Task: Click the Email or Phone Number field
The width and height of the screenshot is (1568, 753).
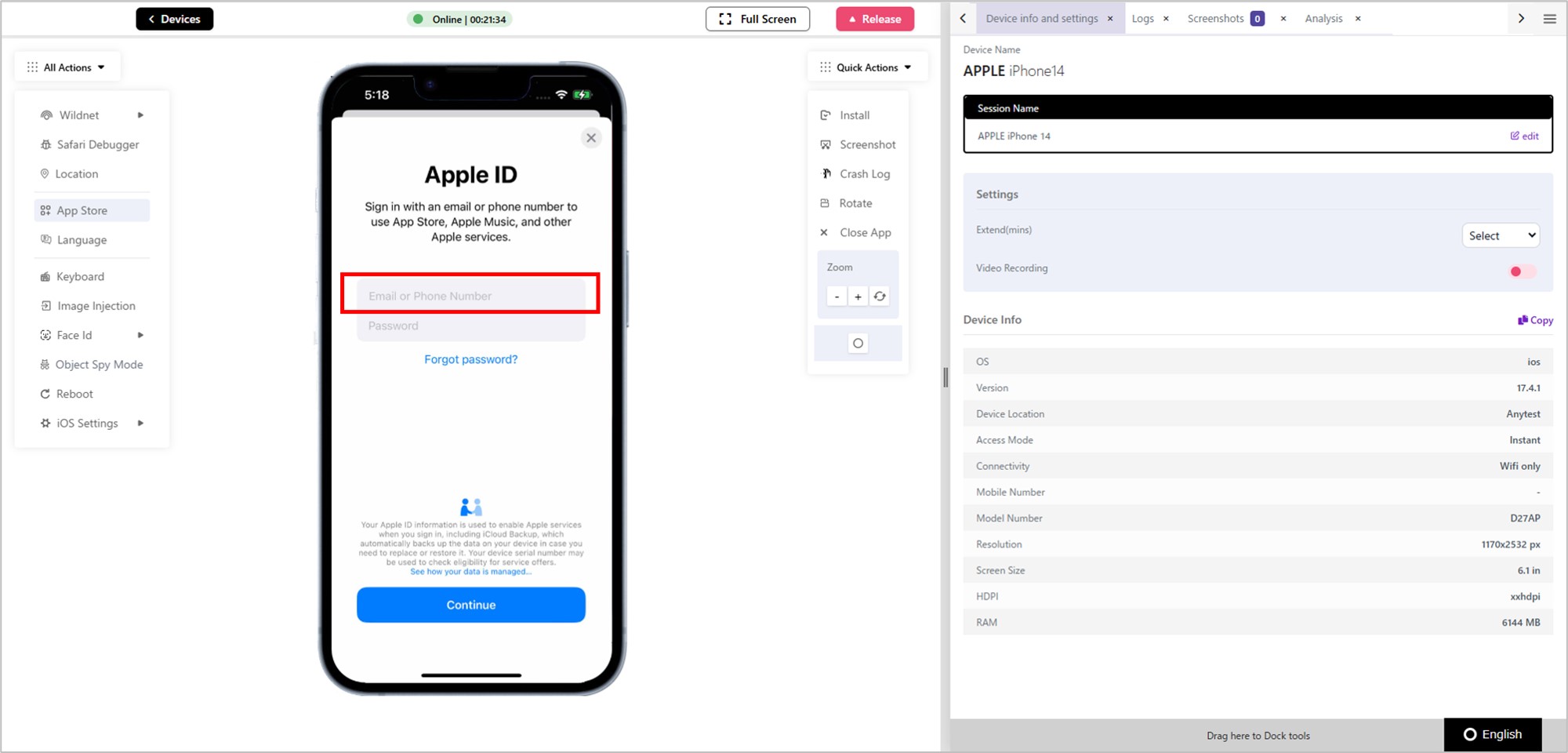Action: coord(470,296)
